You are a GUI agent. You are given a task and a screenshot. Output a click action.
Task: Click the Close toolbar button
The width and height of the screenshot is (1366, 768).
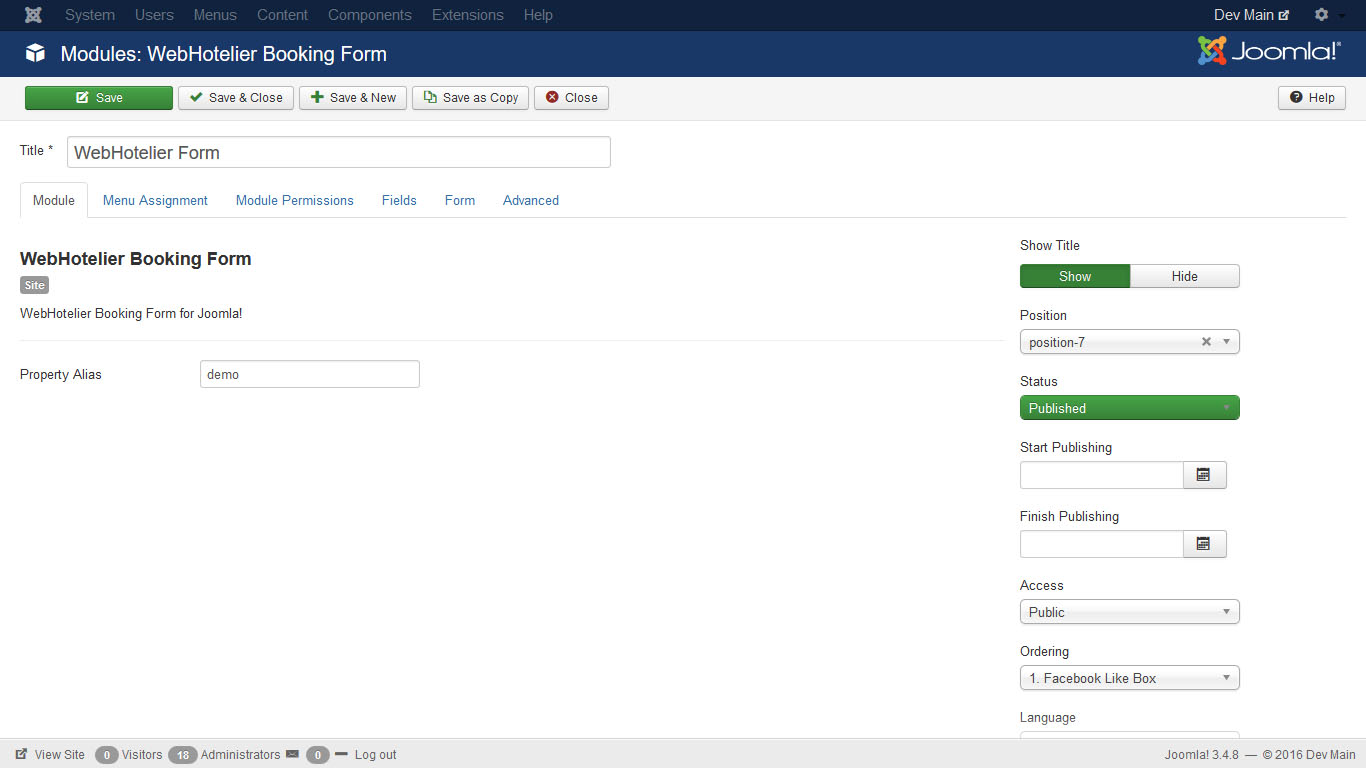point(571,98)
